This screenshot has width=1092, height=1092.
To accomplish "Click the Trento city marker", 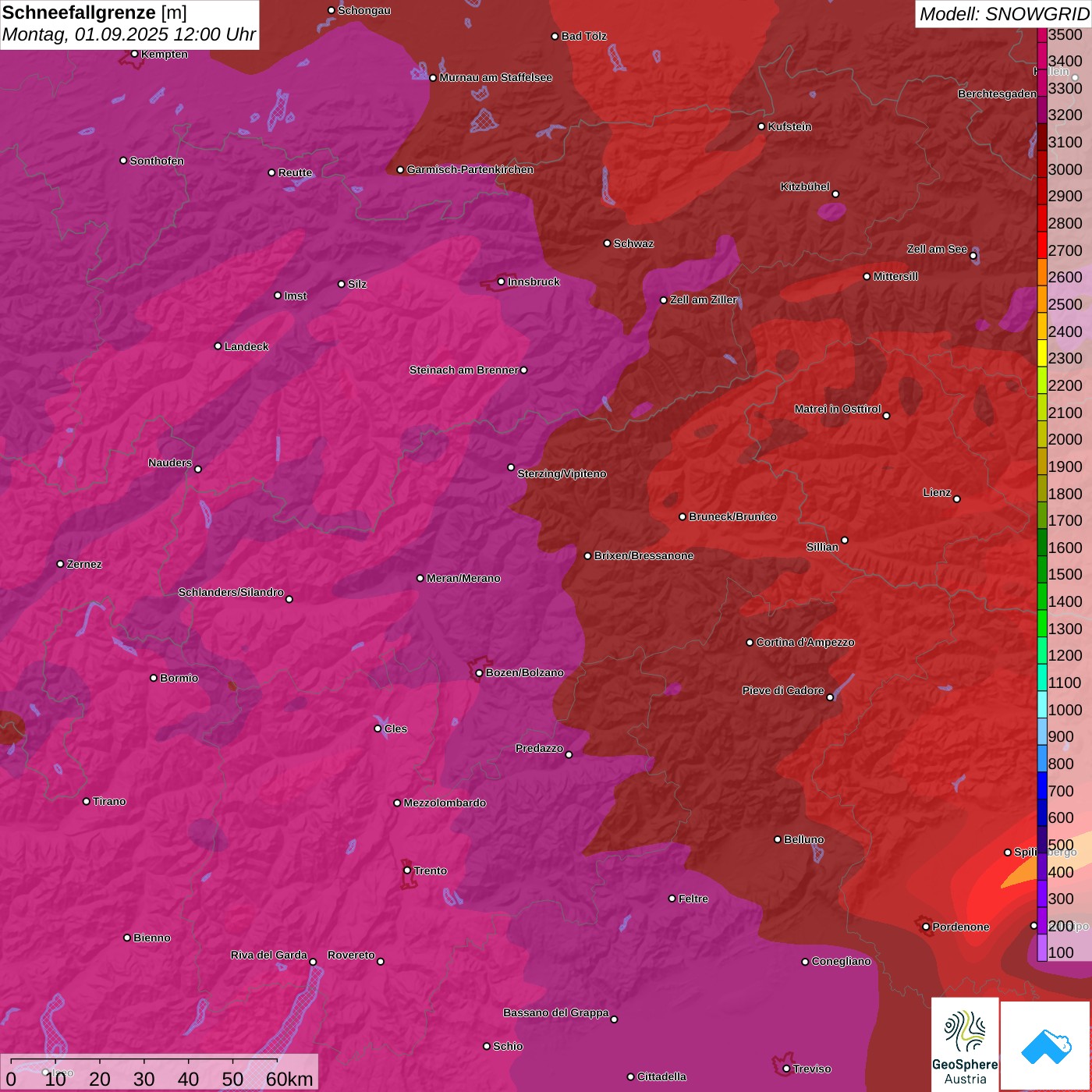I will [407, 870].
